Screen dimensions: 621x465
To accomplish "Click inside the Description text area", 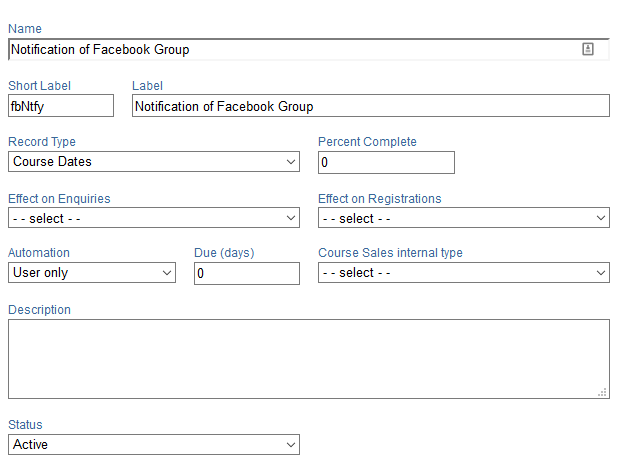I will pos(309,359).
